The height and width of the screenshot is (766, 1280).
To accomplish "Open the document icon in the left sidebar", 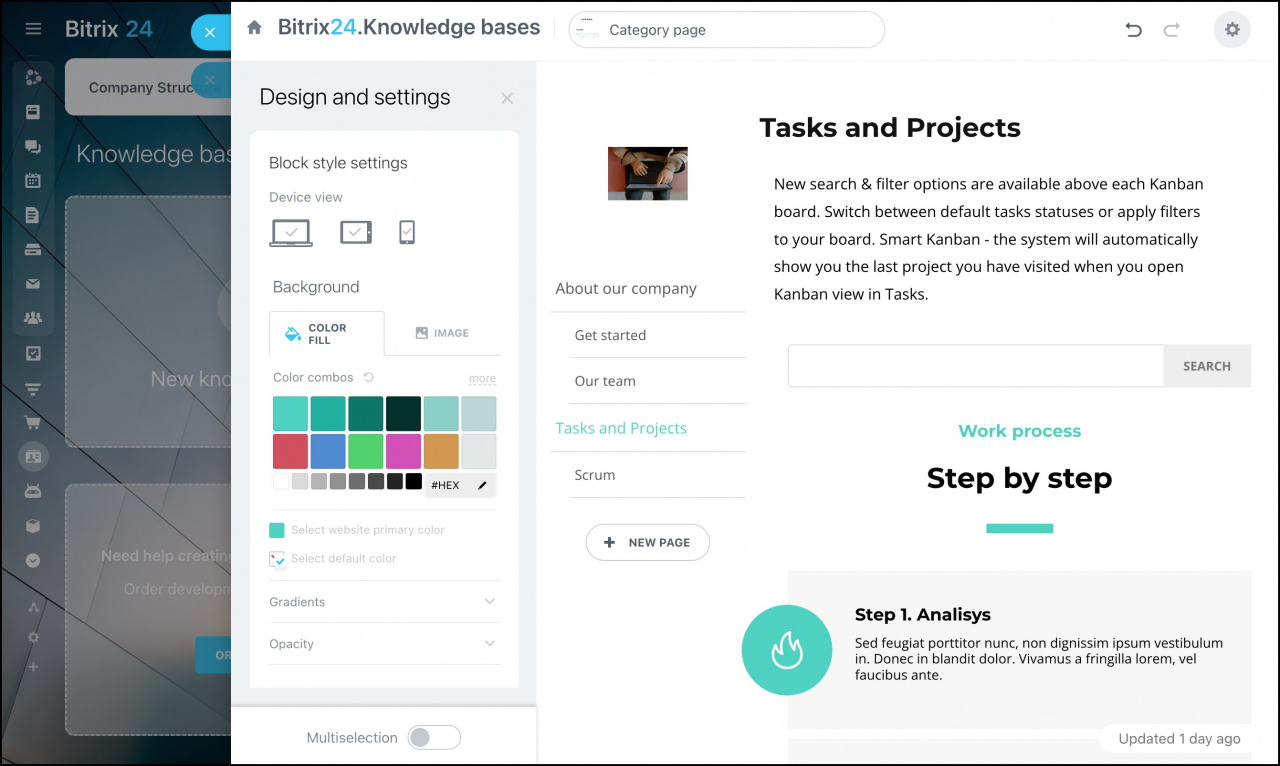I will coord(33,215).
